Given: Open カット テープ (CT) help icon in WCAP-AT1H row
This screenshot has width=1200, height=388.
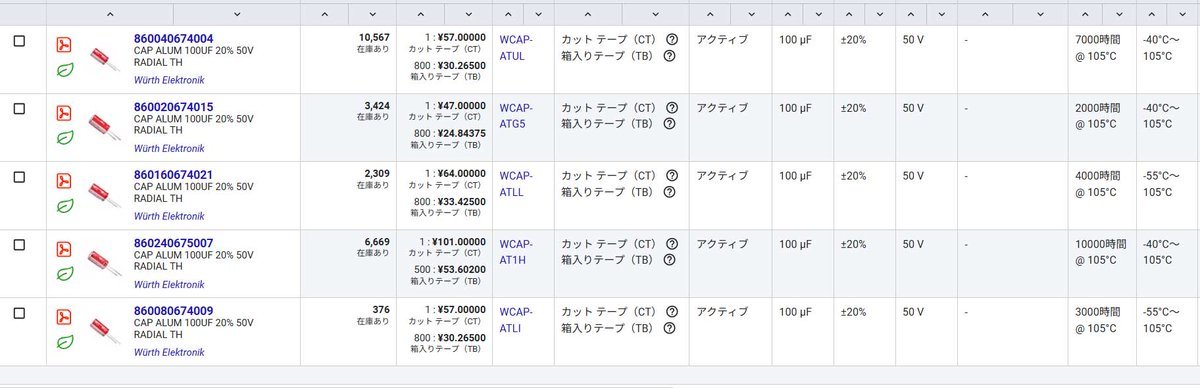Looking at the screenshot, I should pos(671,243).
